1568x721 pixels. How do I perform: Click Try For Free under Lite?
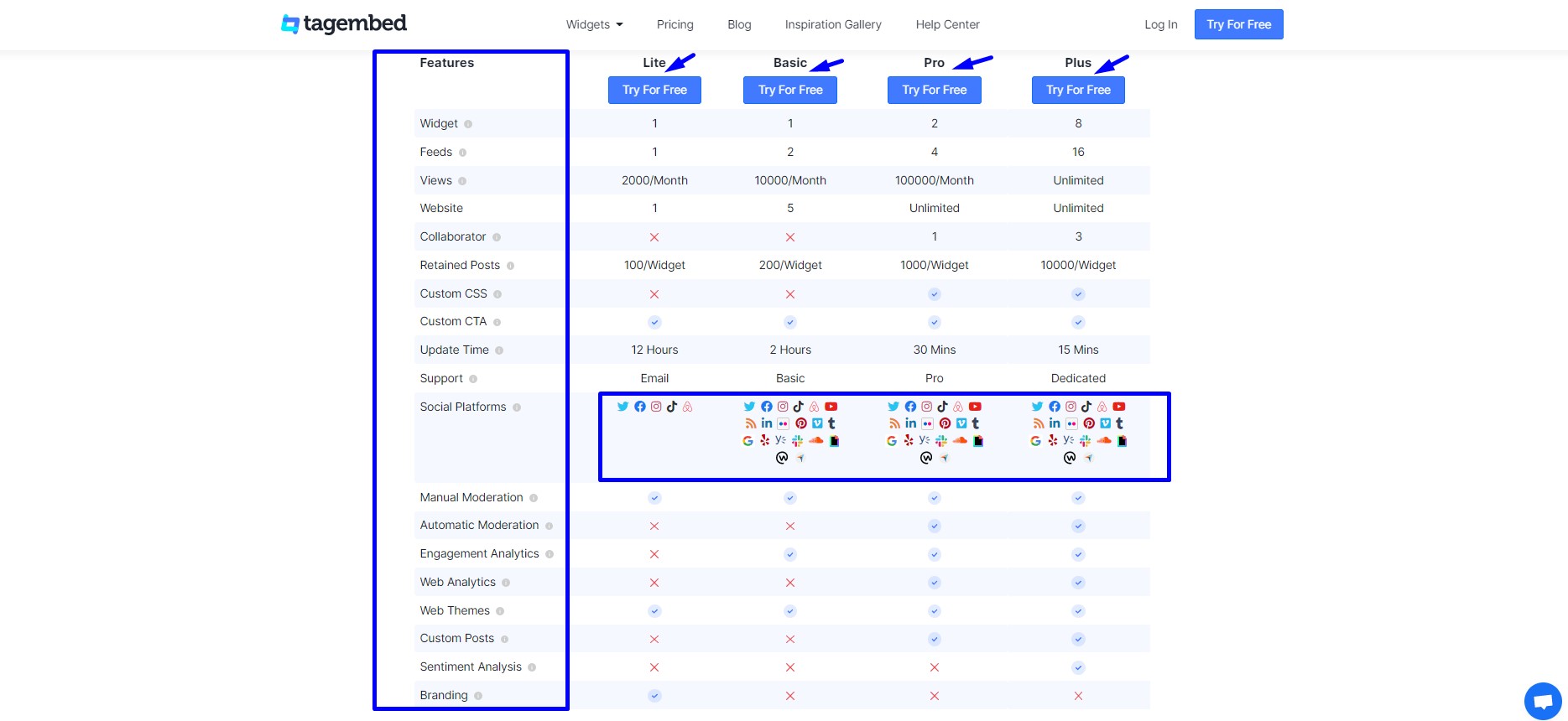(654, 90)
